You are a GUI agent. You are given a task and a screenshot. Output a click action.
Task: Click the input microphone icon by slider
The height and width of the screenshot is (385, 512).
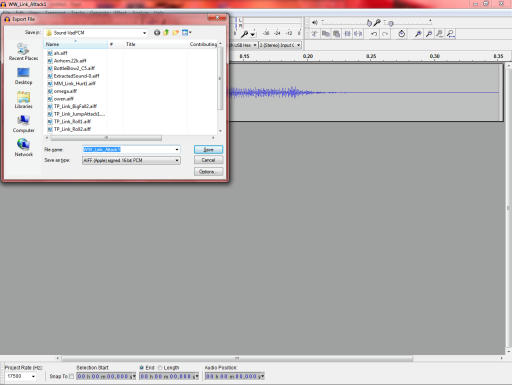point(377,22)
